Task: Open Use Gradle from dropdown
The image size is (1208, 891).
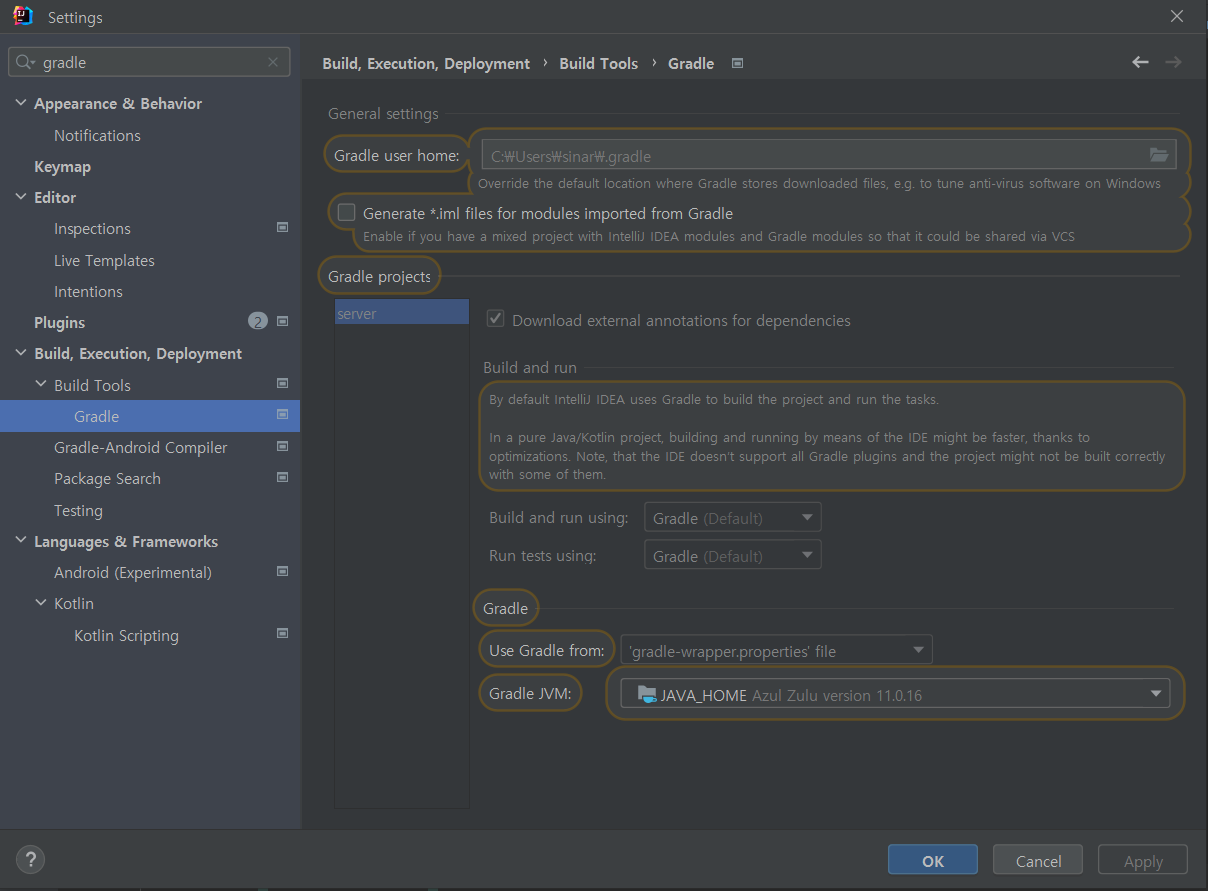Action: (x=777, y=651)
